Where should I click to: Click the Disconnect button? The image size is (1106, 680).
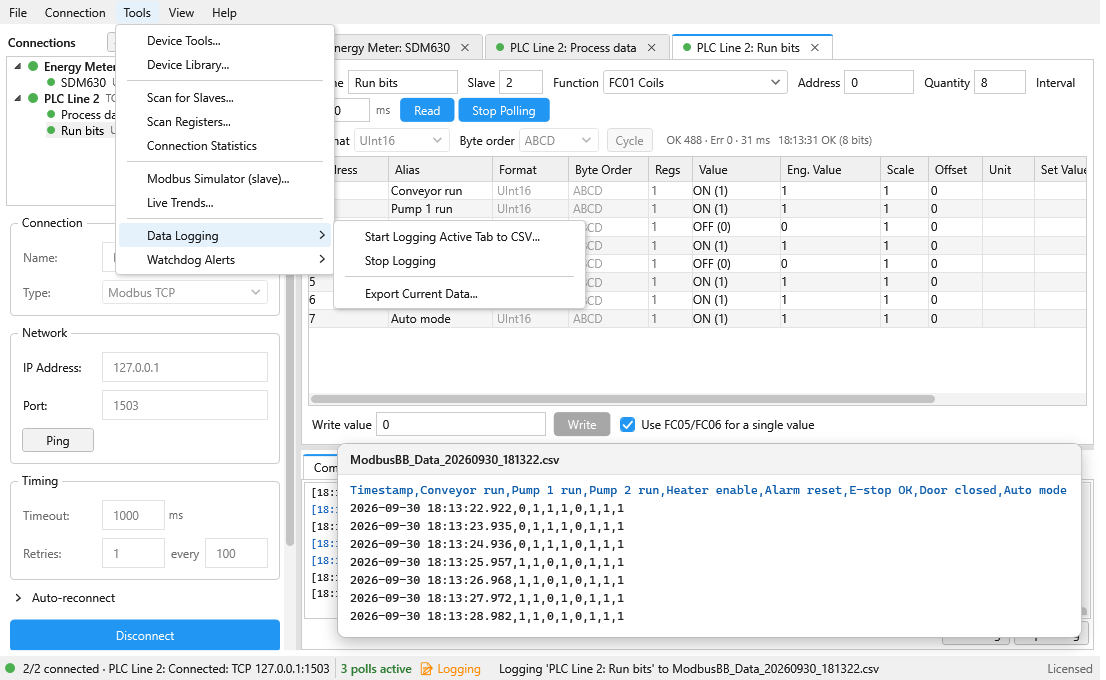point(145,636)
